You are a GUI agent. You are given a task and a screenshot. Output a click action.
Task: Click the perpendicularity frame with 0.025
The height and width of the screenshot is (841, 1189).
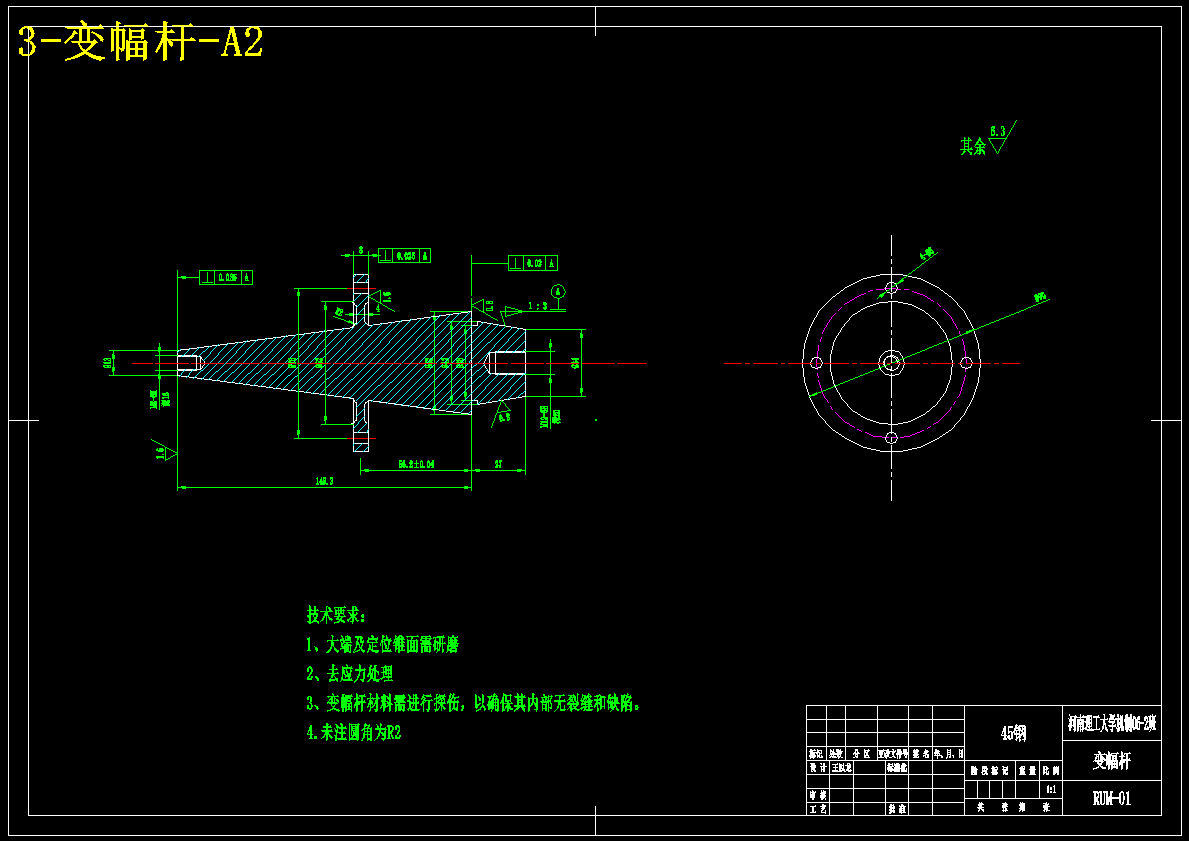pos(404,255)
